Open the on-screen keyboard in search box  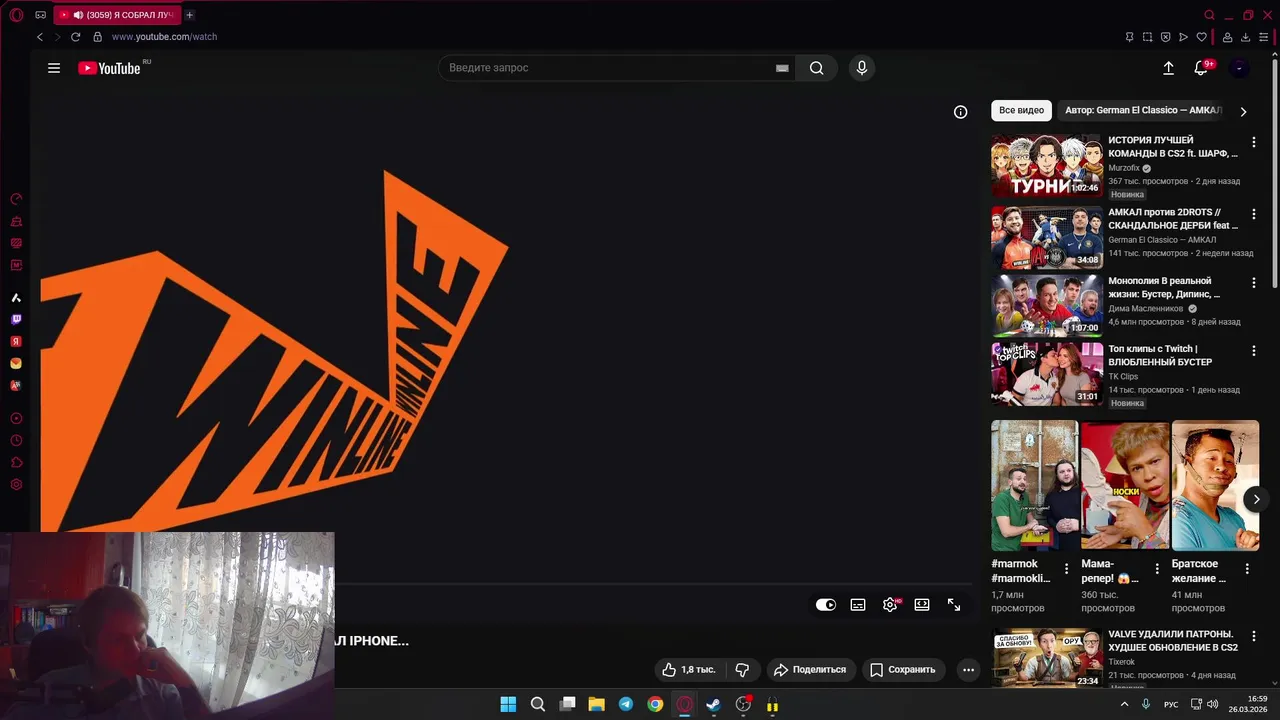[782, 68]
